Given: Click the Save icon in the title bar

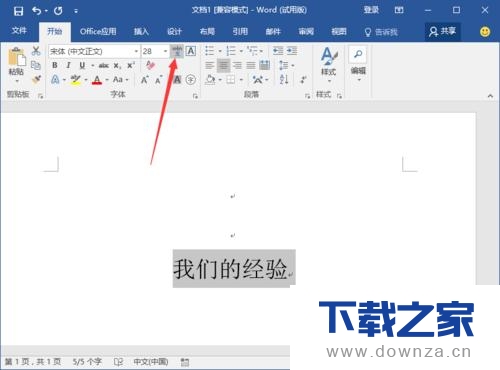Looking at the screenshot, I should [18, 11].
